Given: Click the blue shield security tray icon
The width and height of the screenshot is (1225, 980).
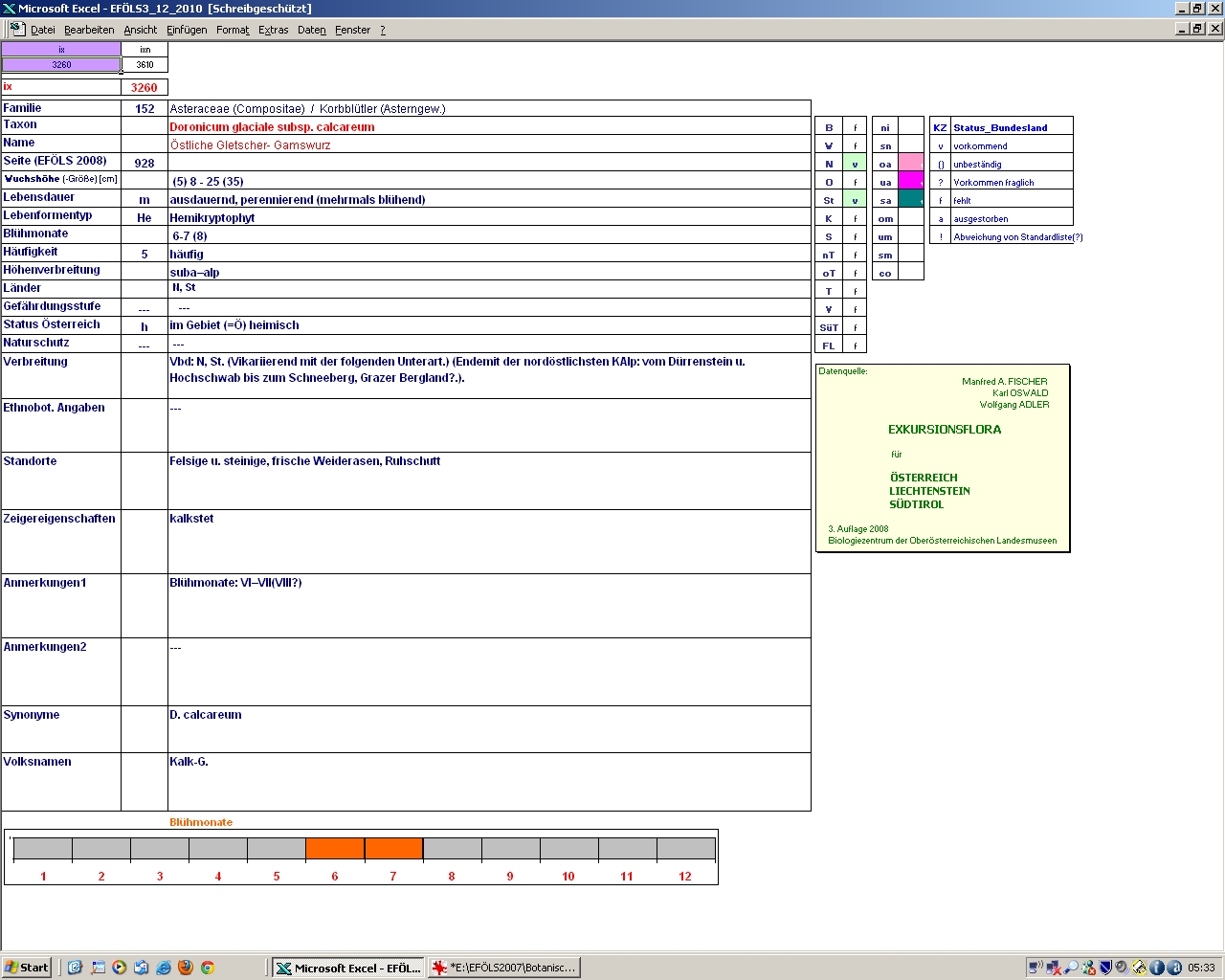Looking at the screenshot, I should 1105,968.
